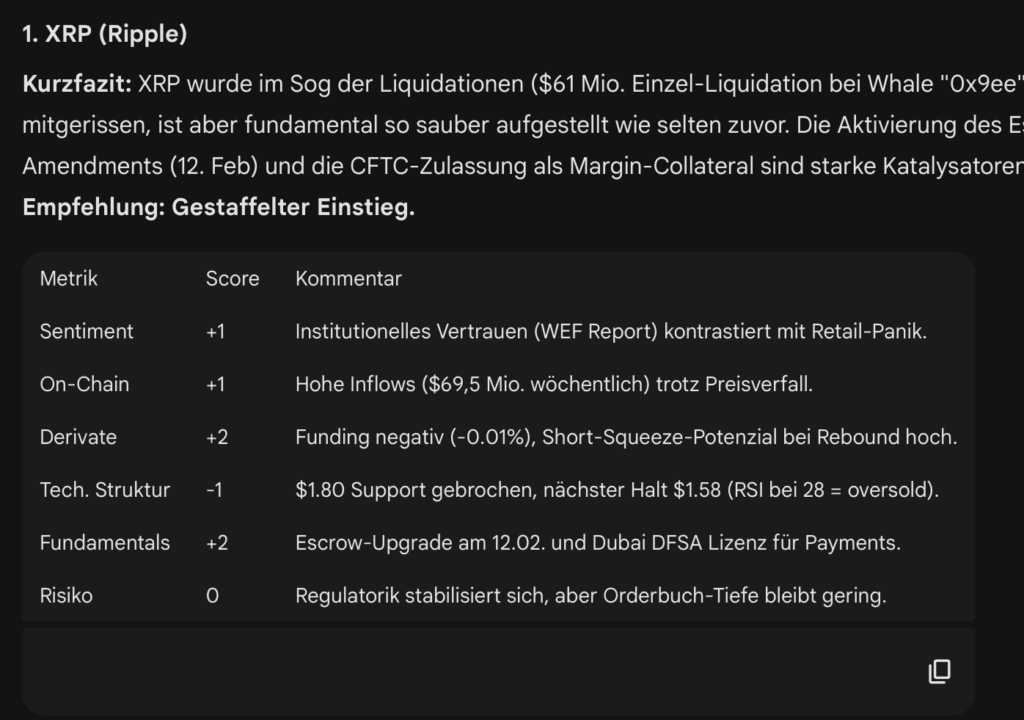Click the WEF Report comment text

pos(611,332)
